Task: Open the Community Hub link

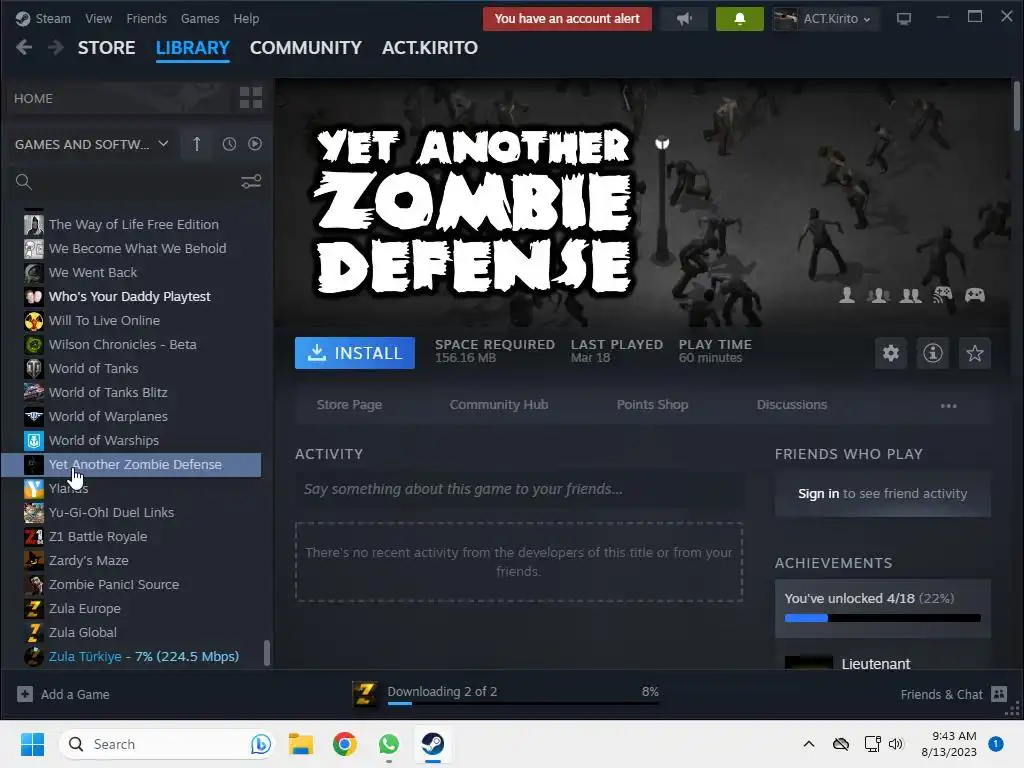Action: [x=499, y=404]
